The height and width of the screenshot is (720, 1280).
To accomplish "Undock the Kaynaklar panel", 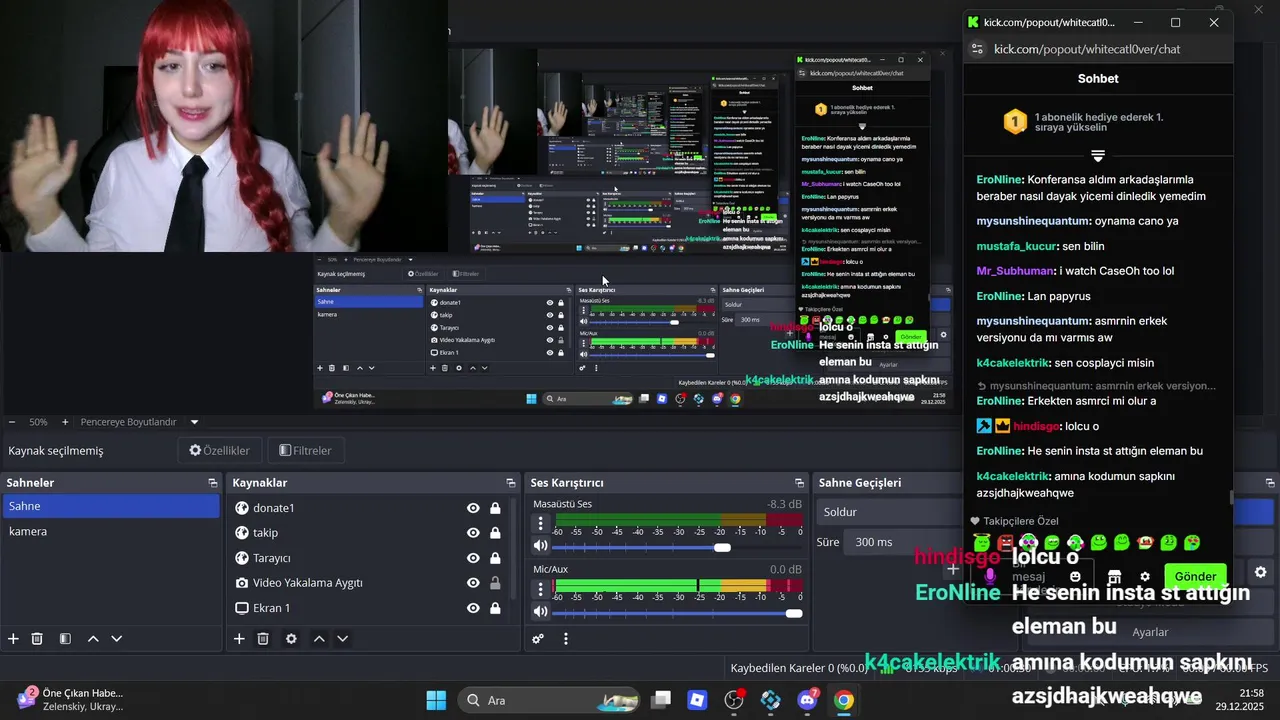I will tap(510, 483).
